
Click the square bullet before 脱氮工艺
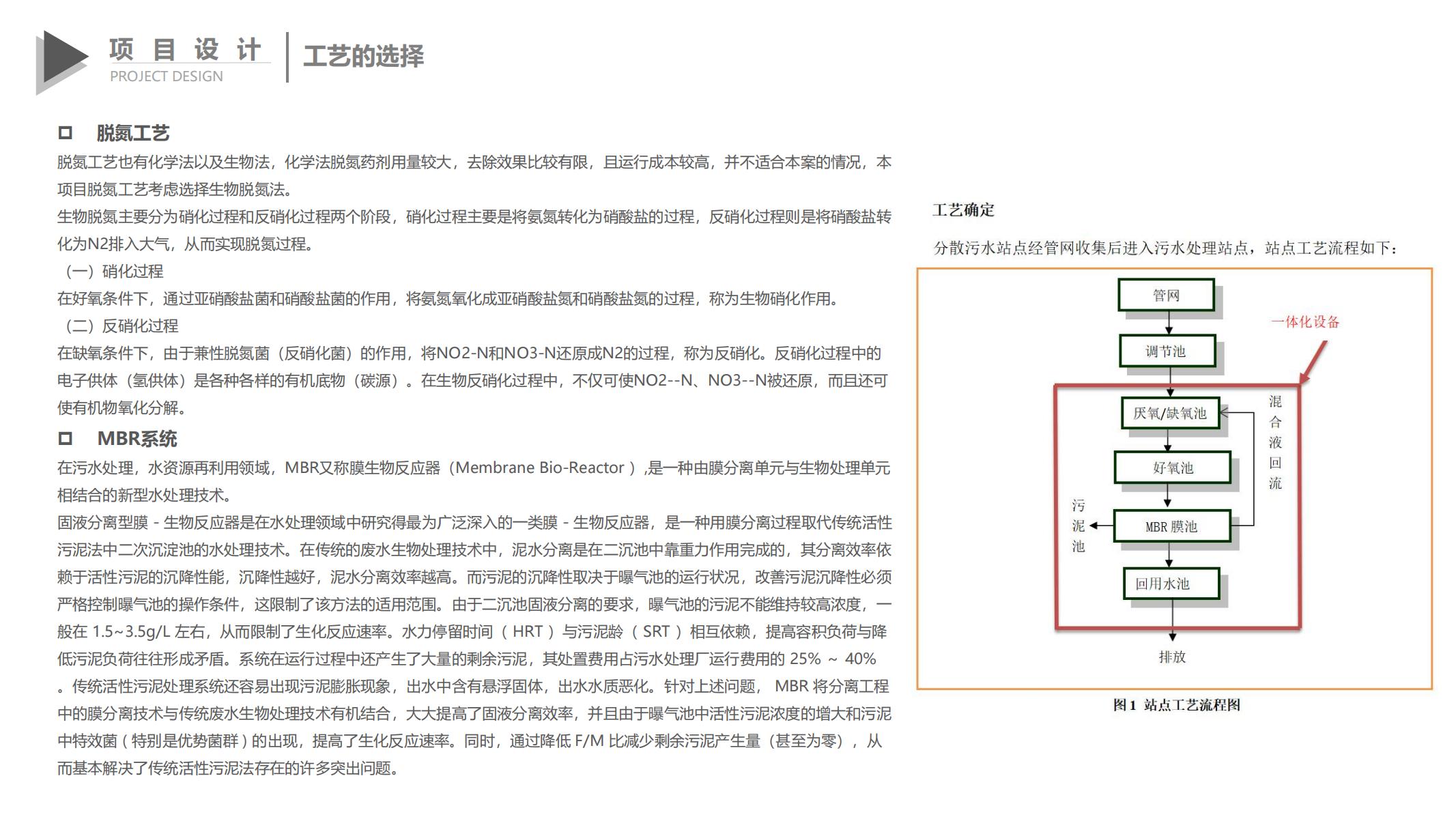coord(66,133)
